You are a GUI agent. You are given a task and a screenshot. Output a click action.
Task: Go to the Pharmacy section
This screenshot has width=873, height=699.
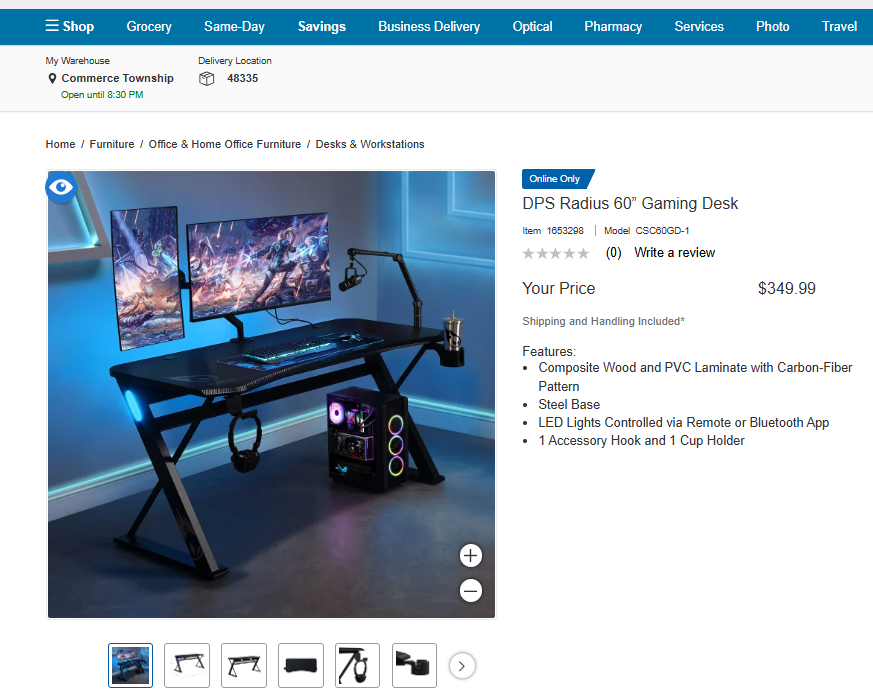(613, 26)
